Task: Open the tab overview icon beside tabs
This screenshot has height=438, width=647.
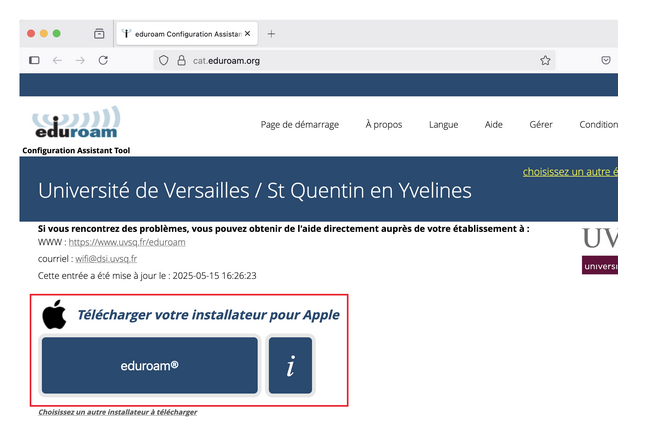Action: pos(99,33)
